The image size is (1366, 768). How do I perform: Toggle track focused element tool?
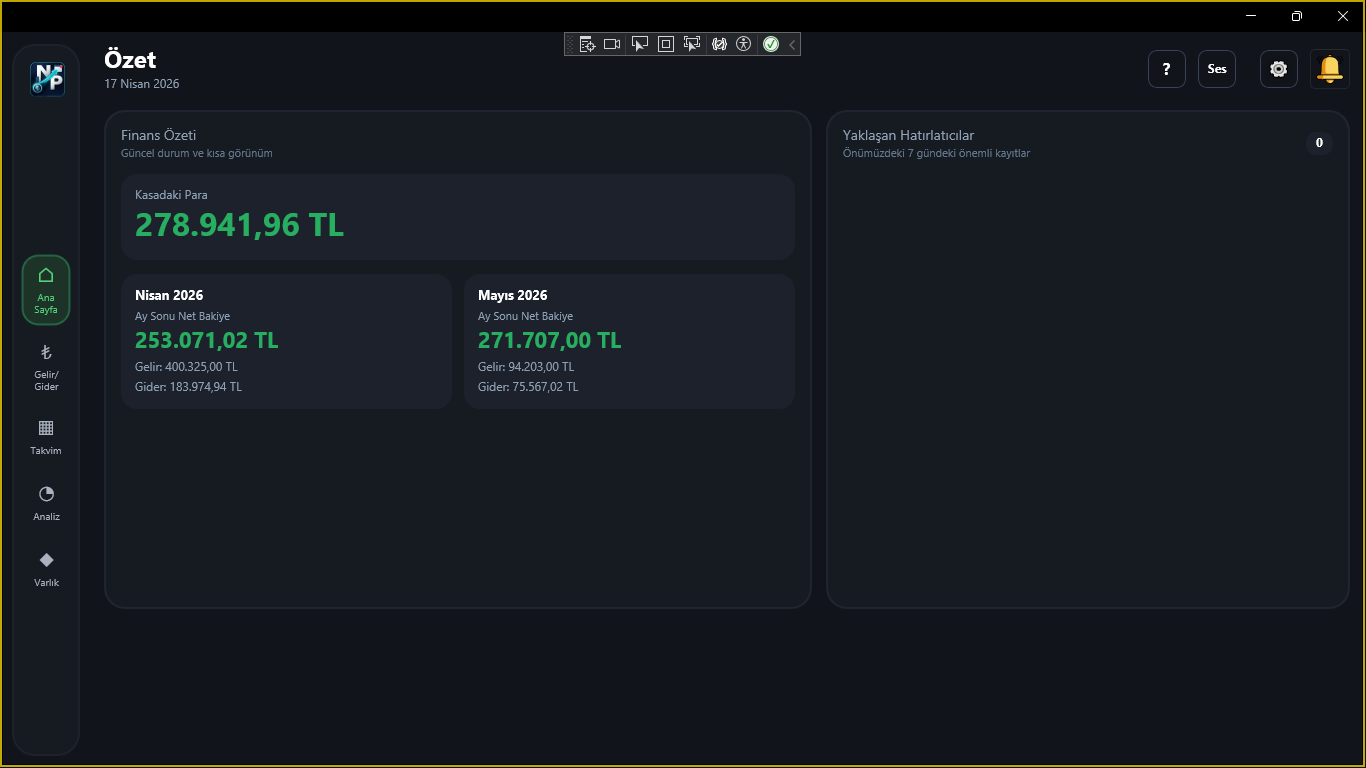click(x=692, y=44)
